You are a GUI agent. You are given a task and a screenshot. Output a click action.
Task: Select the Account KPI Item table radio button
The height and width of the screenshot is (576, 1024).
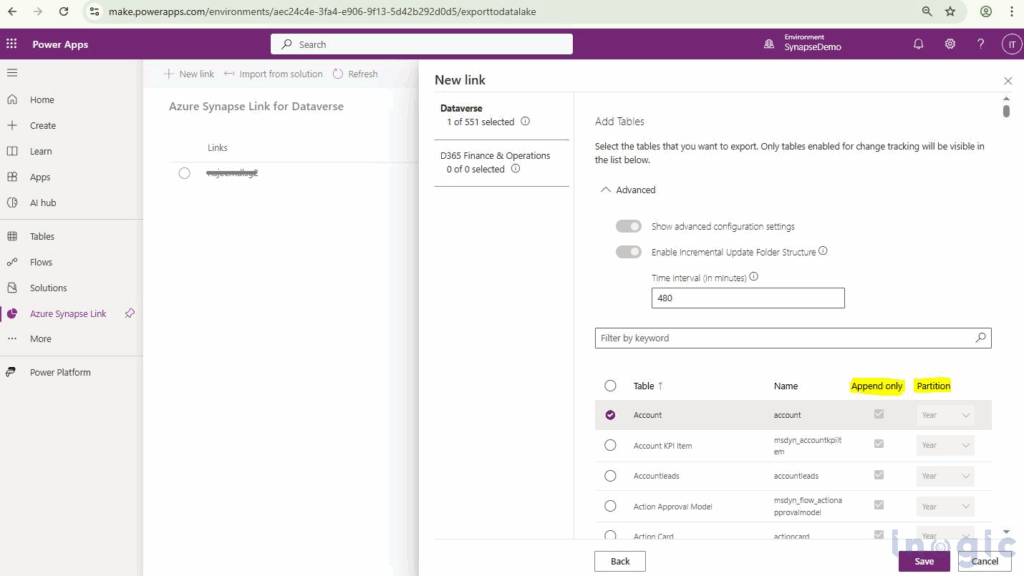click(610, 445)
